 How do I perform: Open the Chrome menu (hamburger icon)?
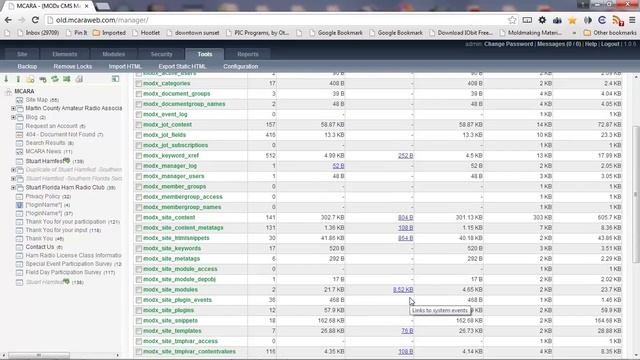(632, 20)
